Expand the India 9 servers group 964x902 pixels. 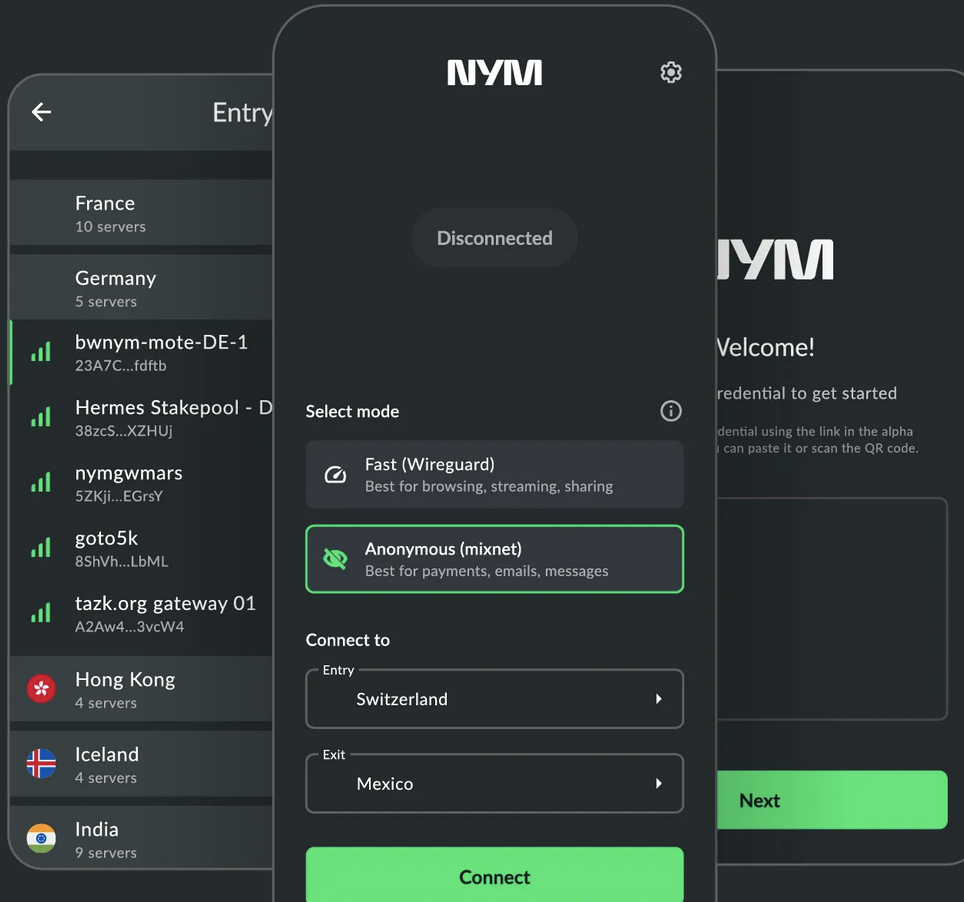141,839
